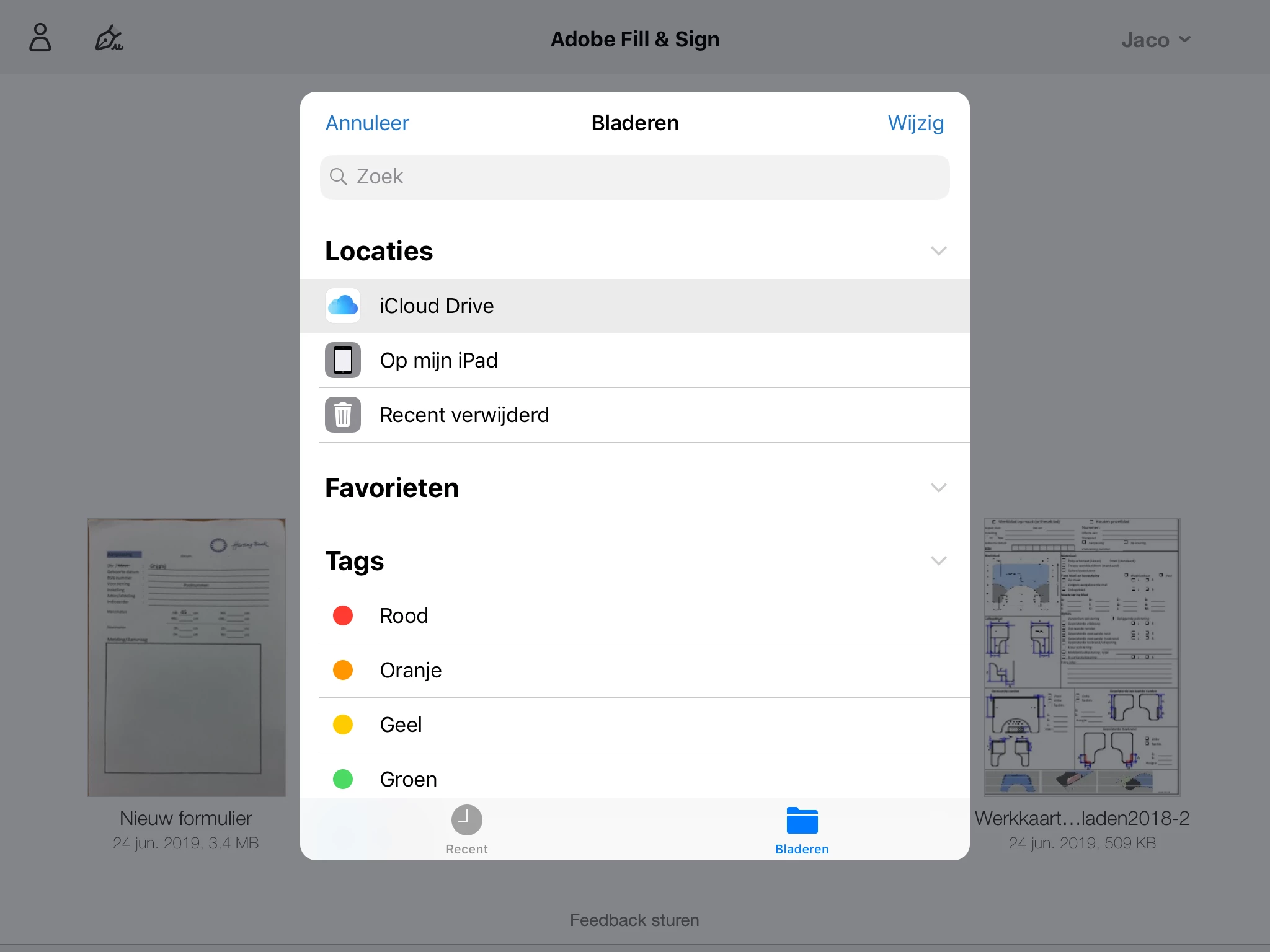The height and width of the screenshot is (952, 1270).
Task: Choose the Rood red tag
Action: [x=404, y=615]
